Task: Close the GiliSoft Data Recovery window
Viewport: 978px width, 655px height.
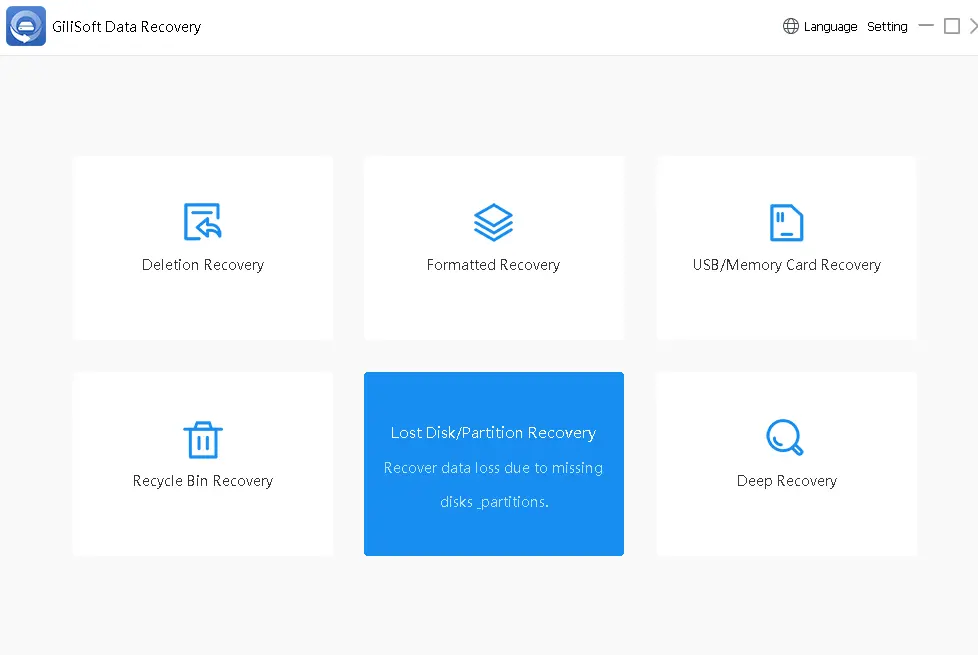Action: click(x=973, y=26)
